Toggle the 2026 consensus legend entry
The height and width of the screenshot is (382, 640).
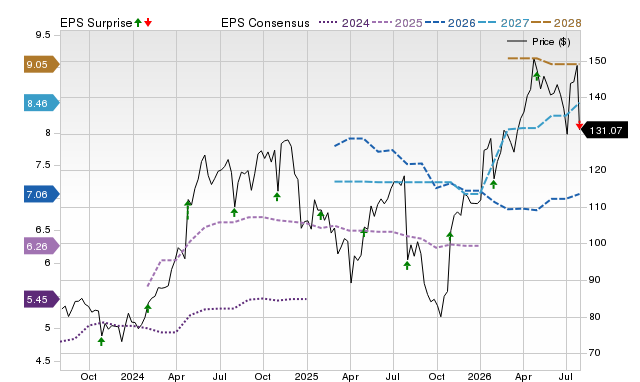pyautogui.click(x=450, y=23)
